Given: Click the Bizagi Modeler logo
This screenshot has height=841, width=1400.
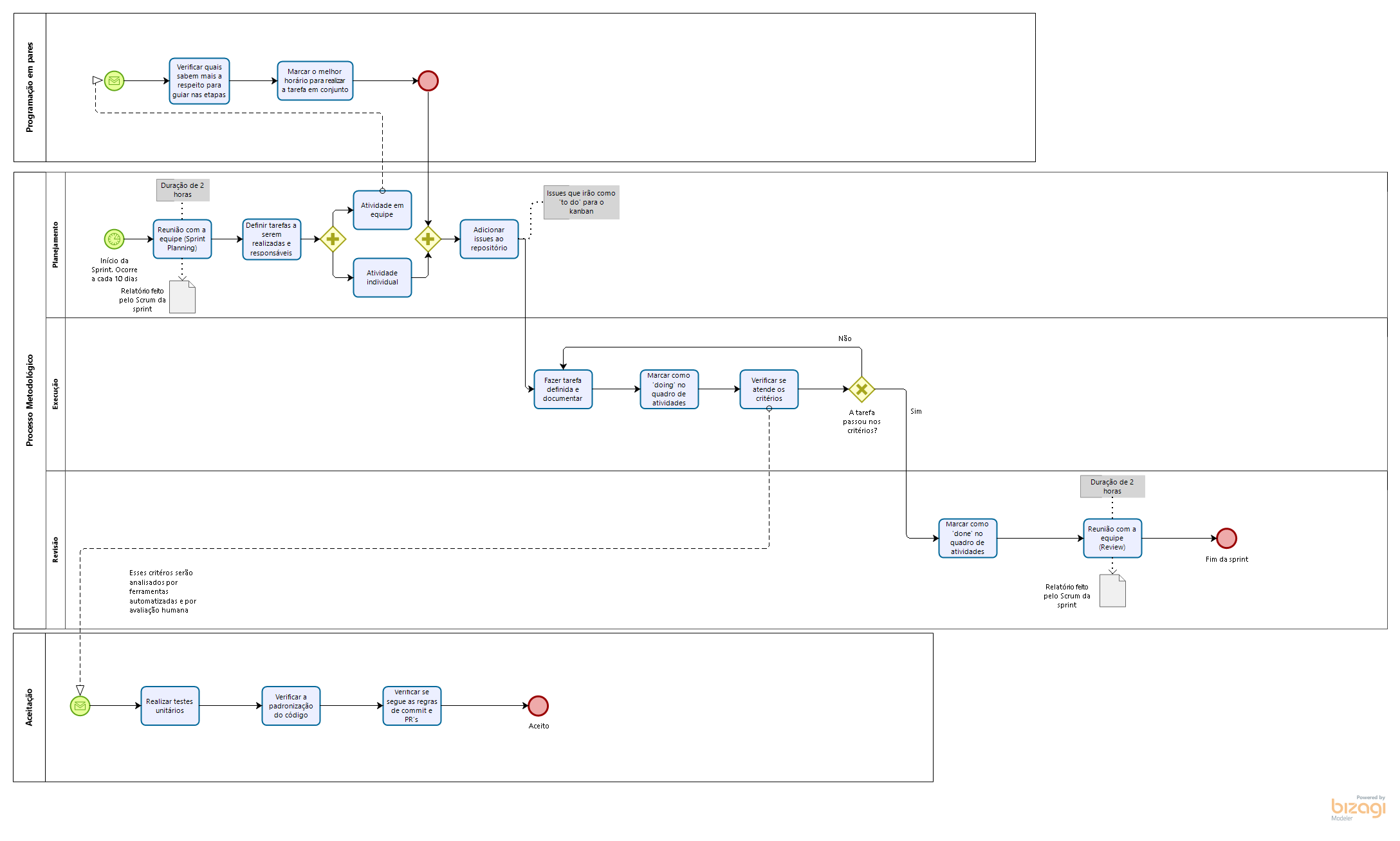Looking at the screenshot, I should (x=1358, y=808).
